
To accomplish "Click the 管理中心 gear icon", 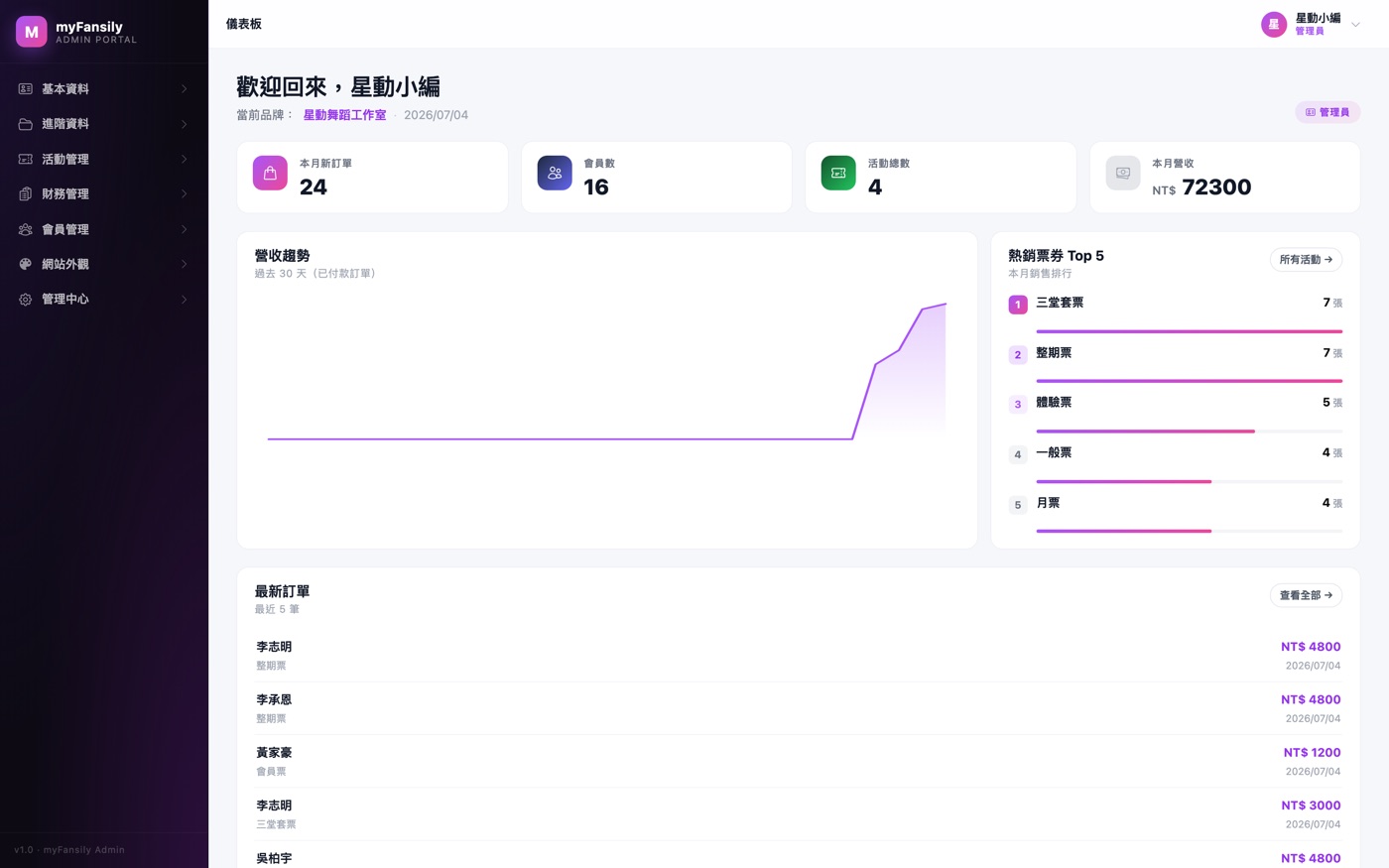I will [26, 300].
